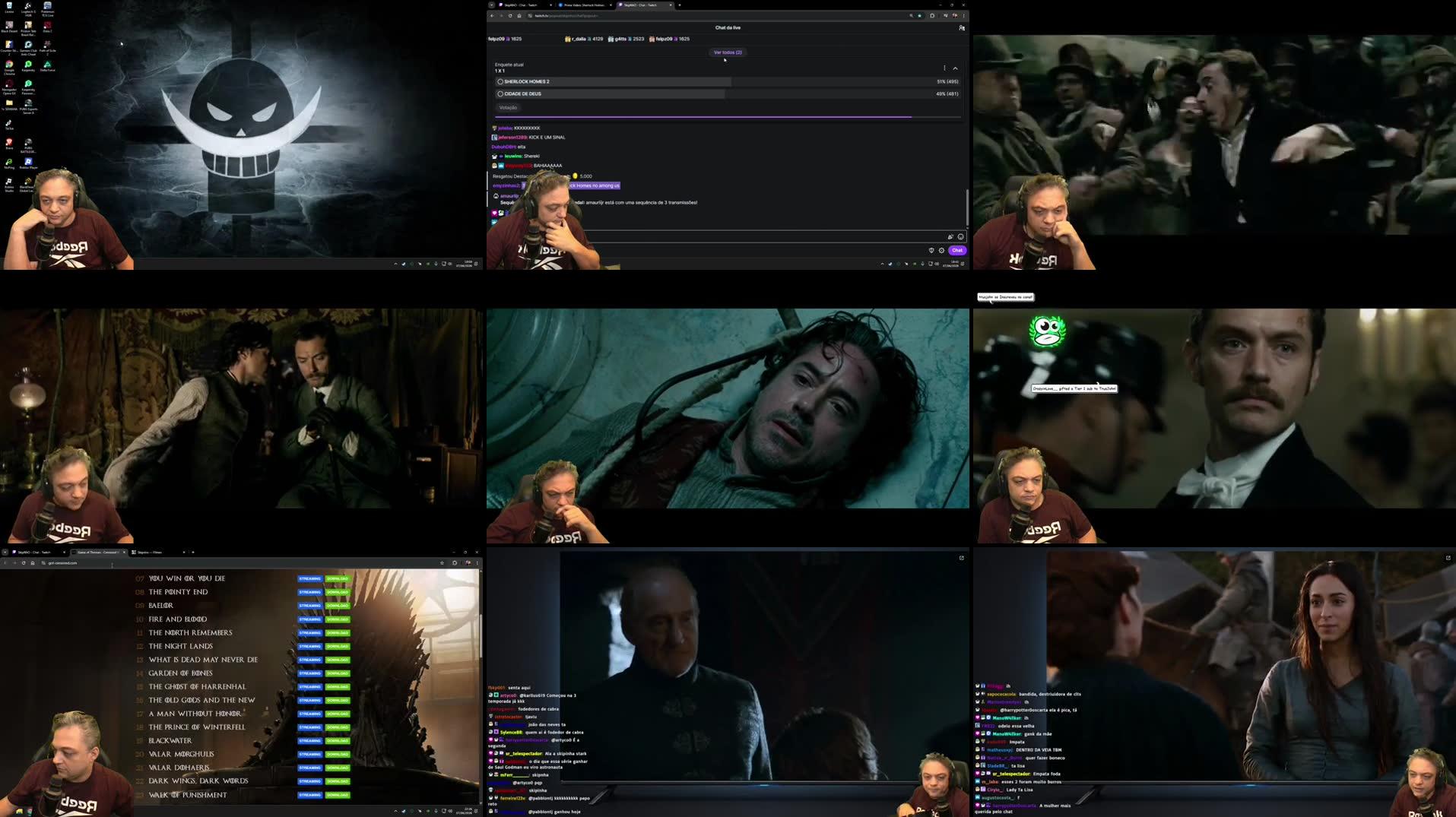Open the NoPing desktop shortcut

[x=9, y=163]
